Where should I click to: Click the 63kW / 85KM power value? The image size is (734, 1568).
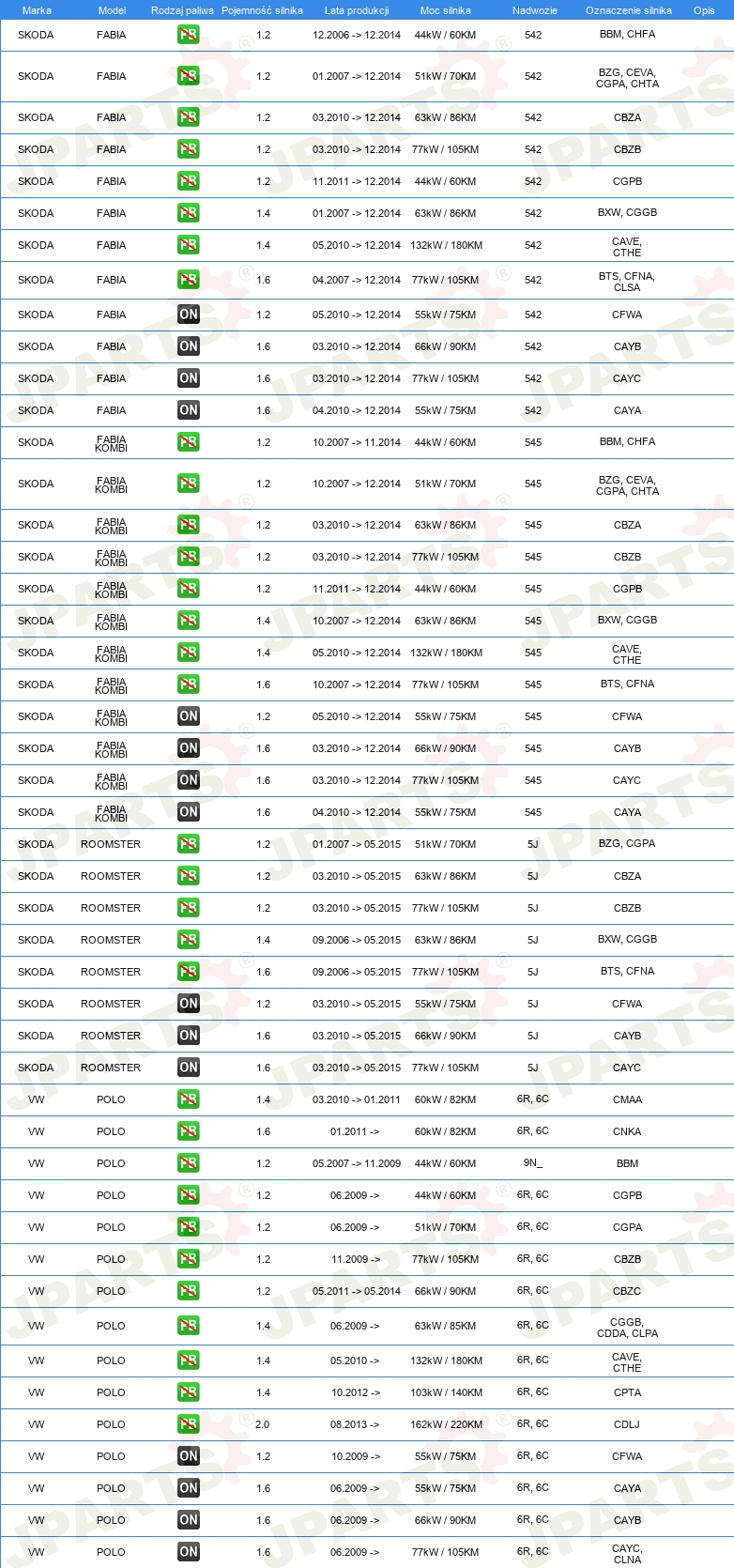pos(446,1326)
